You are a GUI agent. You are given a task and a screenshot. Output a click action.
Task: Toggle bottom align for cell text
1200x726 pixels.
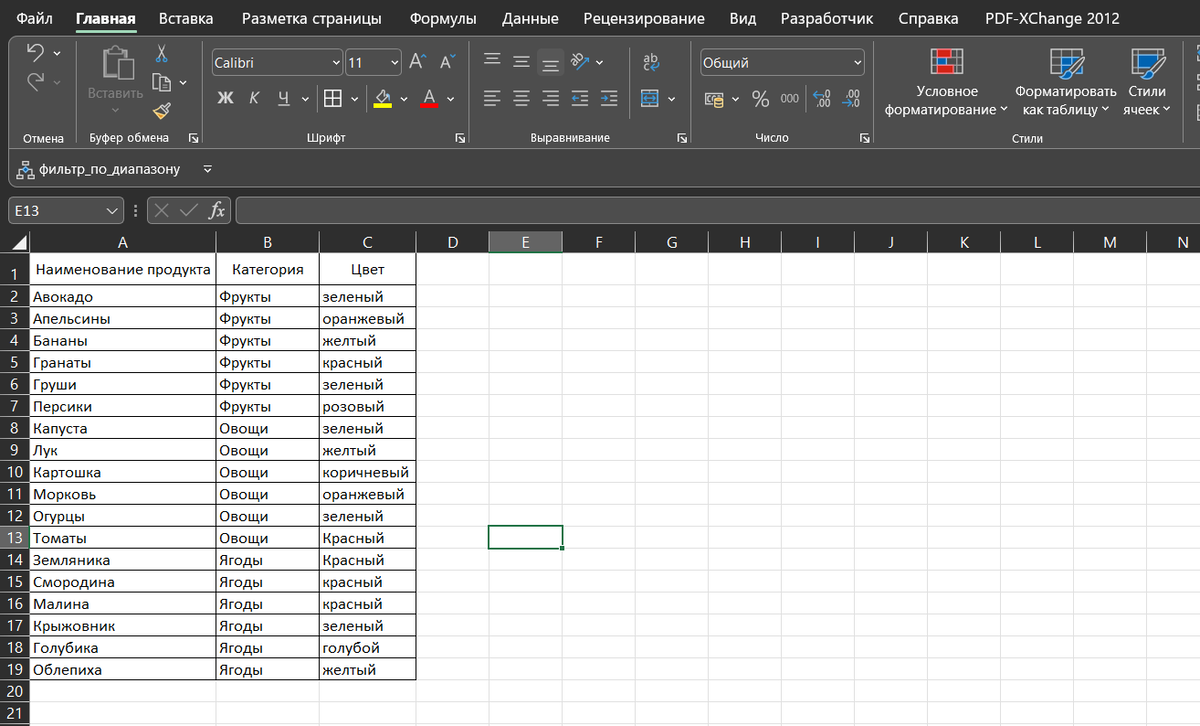(x=550, y=62)
